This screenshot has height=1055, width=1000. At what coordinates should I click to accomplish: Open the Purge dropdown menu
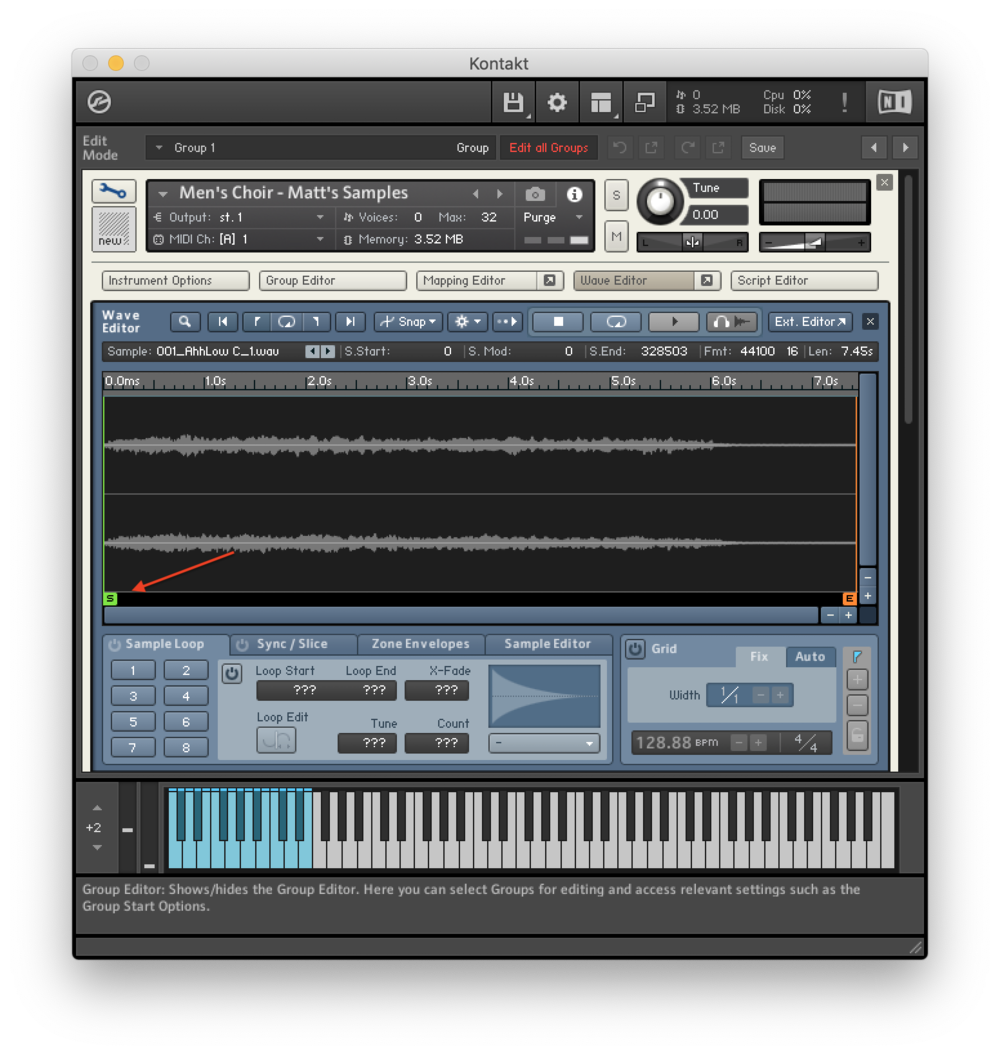coord(552,217)
